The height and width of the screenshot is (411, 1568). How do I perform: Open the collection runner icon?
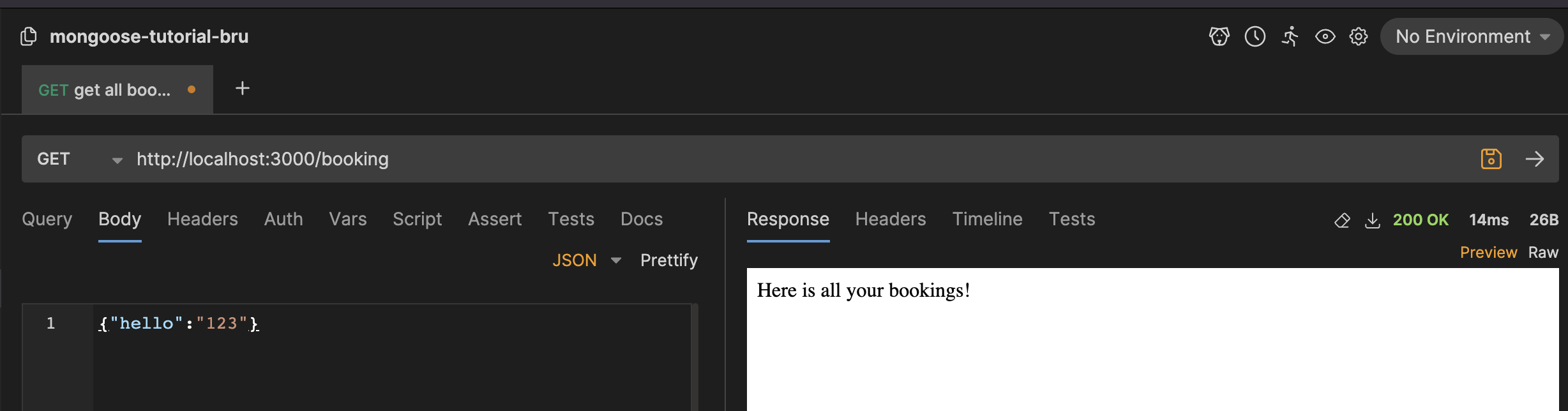[1290, 36]
